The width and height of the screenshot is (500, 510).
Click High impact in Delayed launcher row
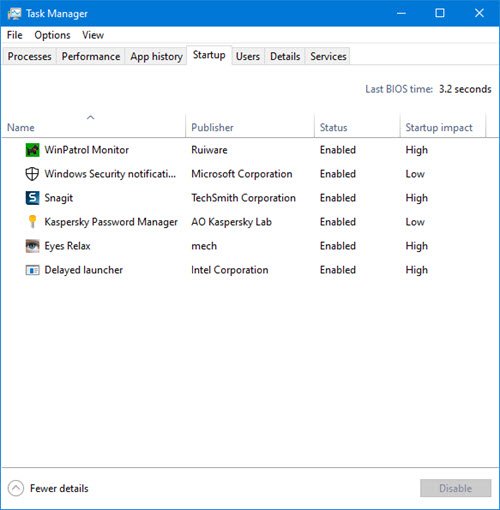coord(416,270)
